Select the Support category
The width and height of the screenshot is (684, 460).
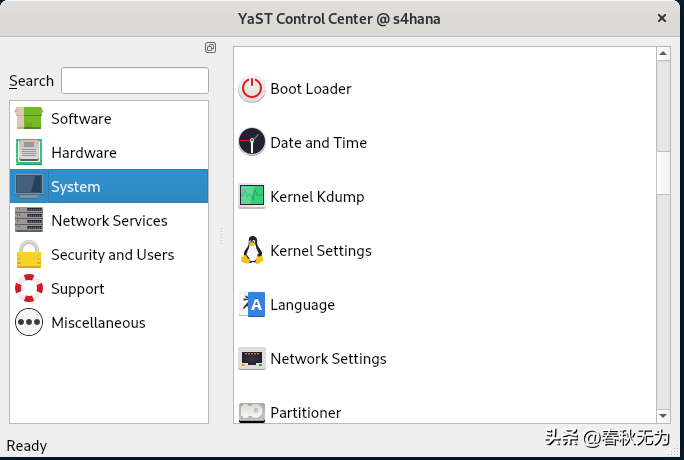[77, 289]
